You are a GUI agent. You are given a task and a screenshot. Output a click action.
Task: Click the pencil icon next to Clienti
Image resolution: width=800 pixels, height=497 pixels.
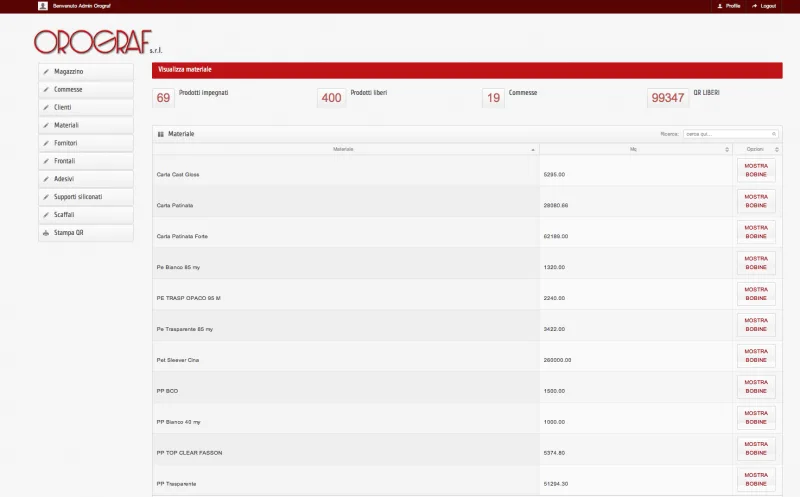pyautogui.click(x=46, y=108)
